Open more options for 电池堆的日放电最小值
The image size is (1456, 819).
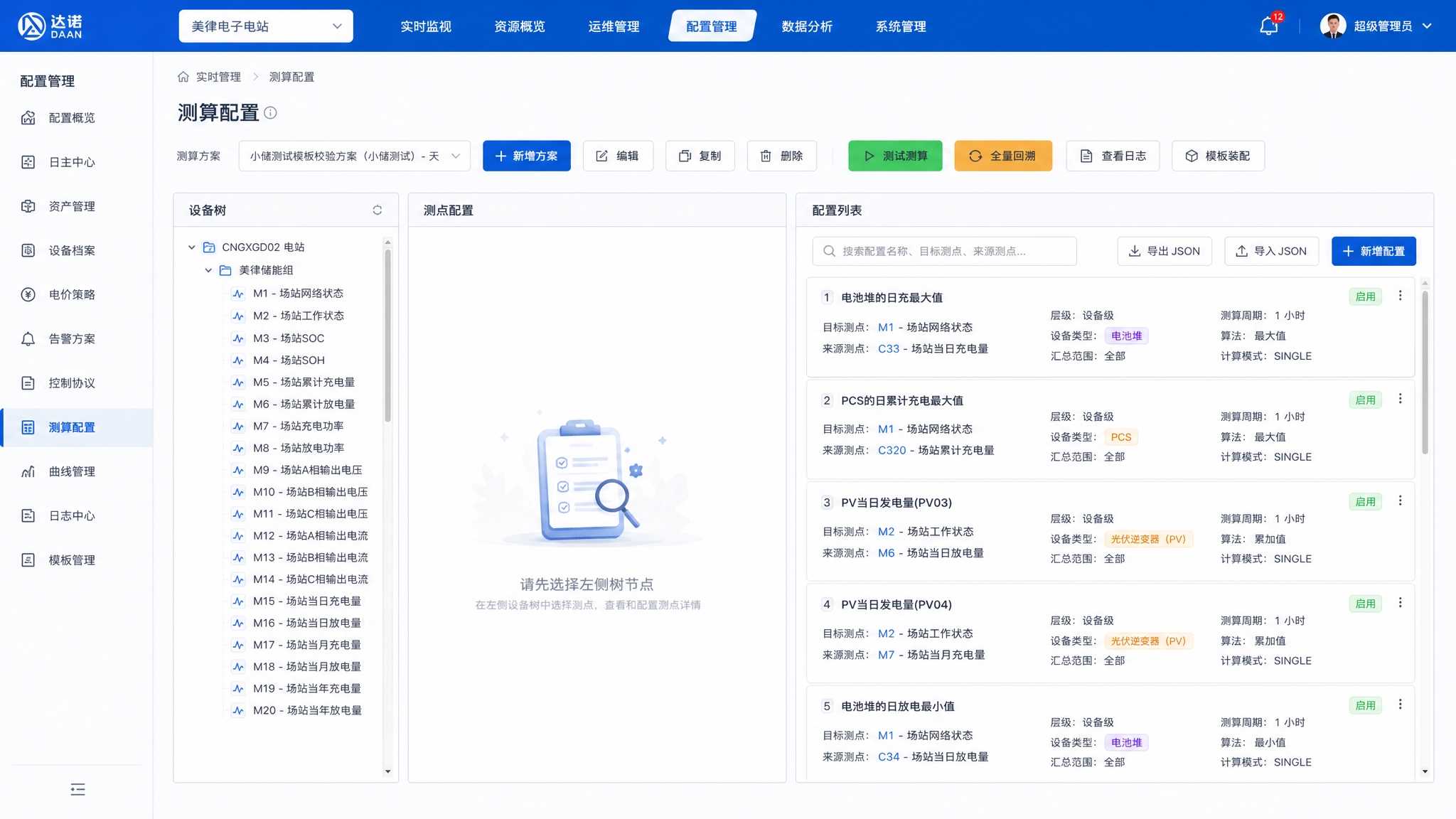pyautogui.click(x=1400, y=705)
